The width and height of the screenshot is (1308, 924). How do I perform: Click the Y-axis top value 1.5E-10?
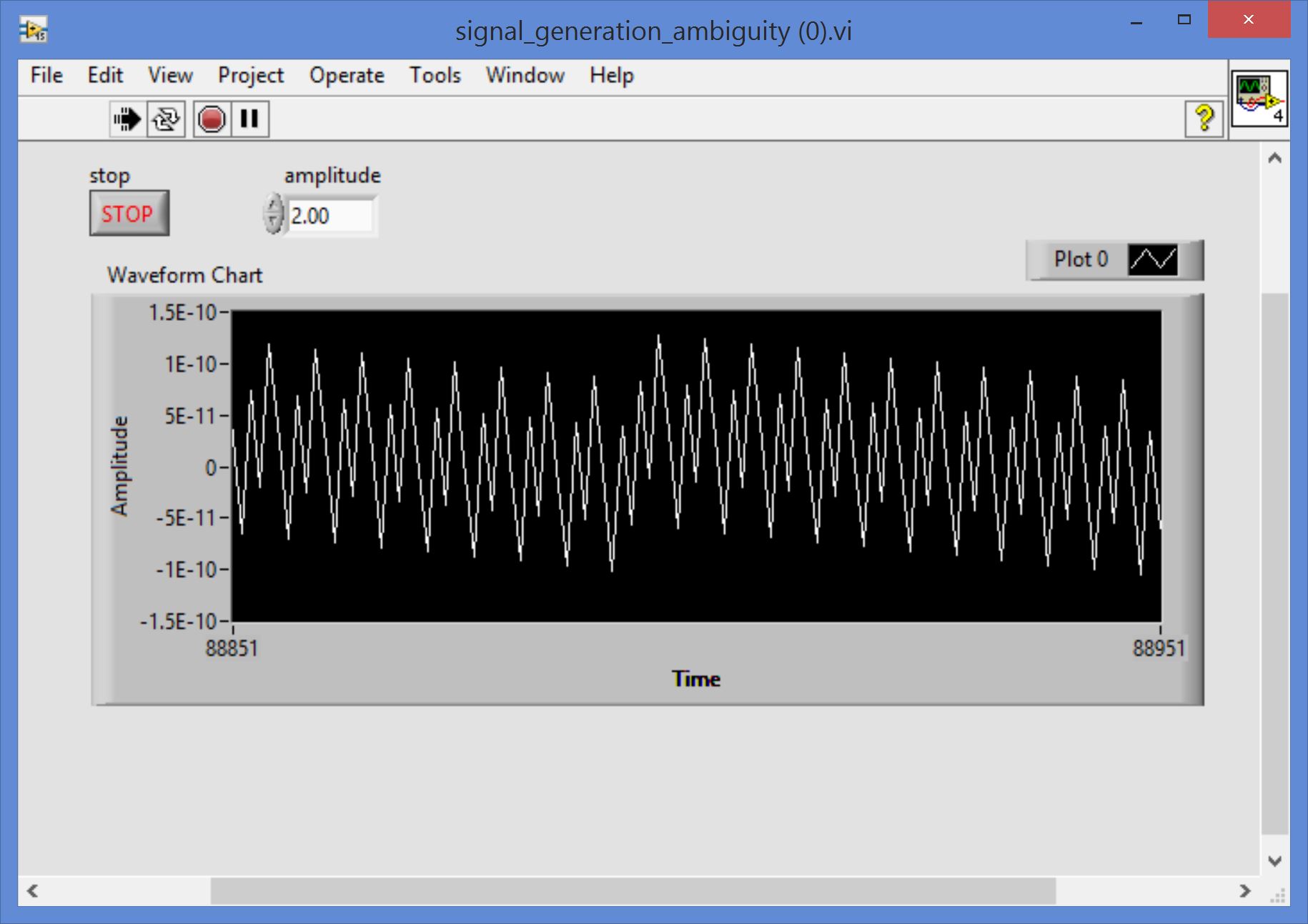[x=182, y=312]
